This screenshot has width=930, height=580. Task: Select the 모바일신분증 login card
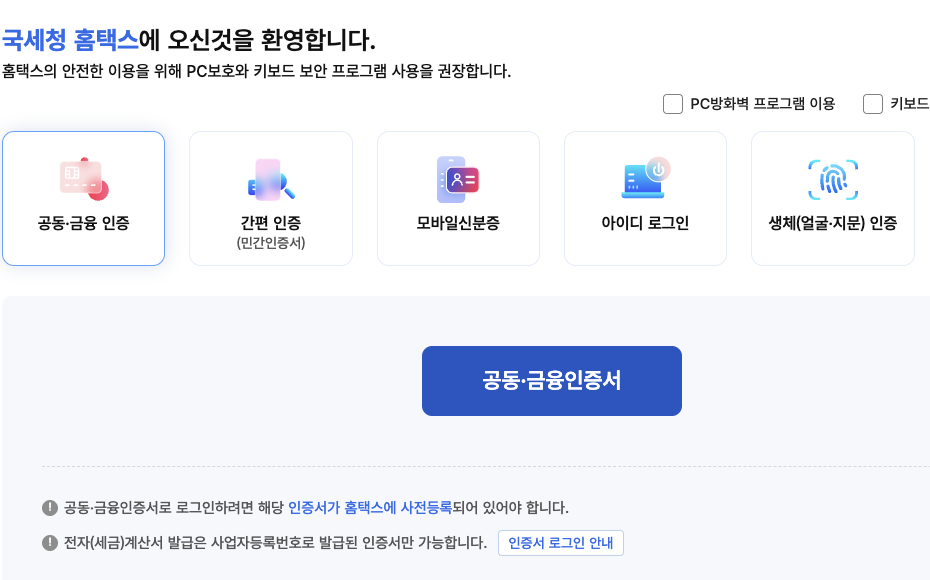[458, 198]
